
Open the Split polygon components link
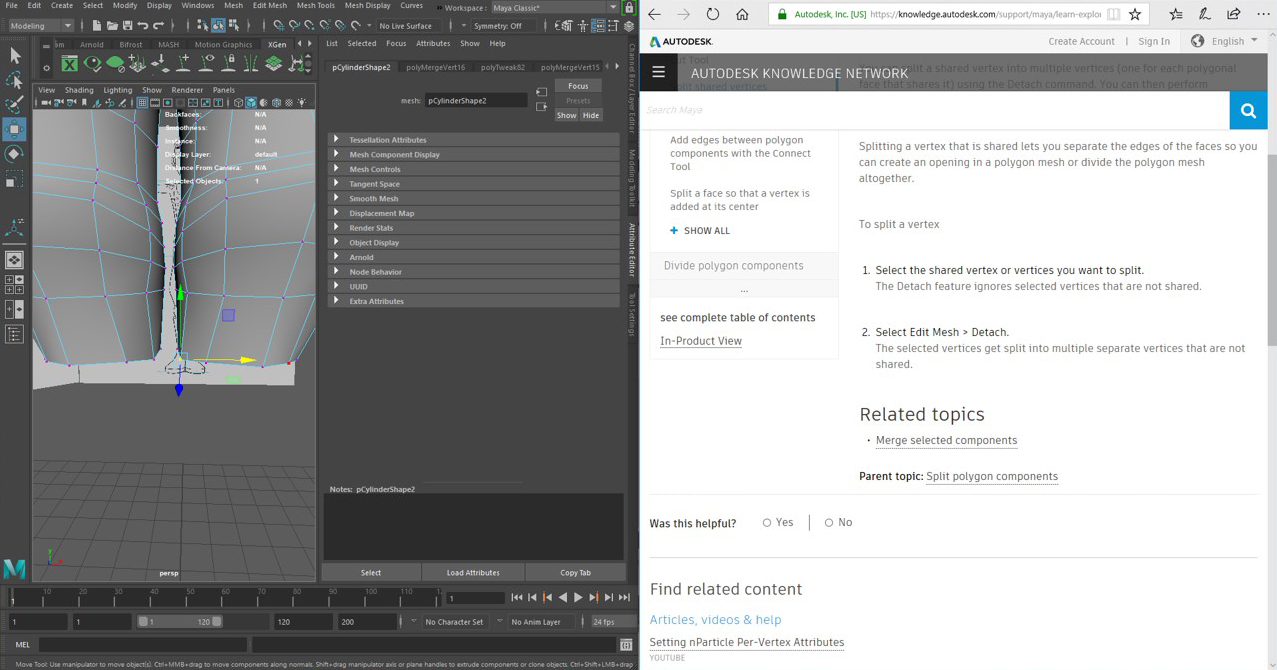(991, 476)
